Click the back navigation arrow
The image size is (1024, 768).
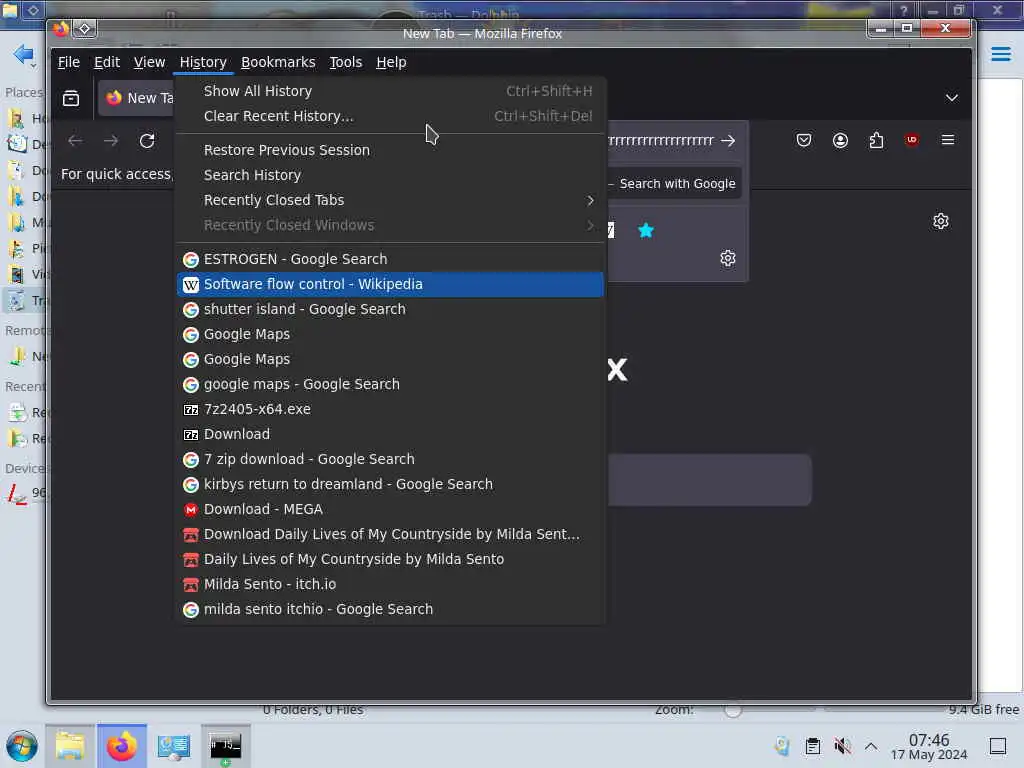75,140
